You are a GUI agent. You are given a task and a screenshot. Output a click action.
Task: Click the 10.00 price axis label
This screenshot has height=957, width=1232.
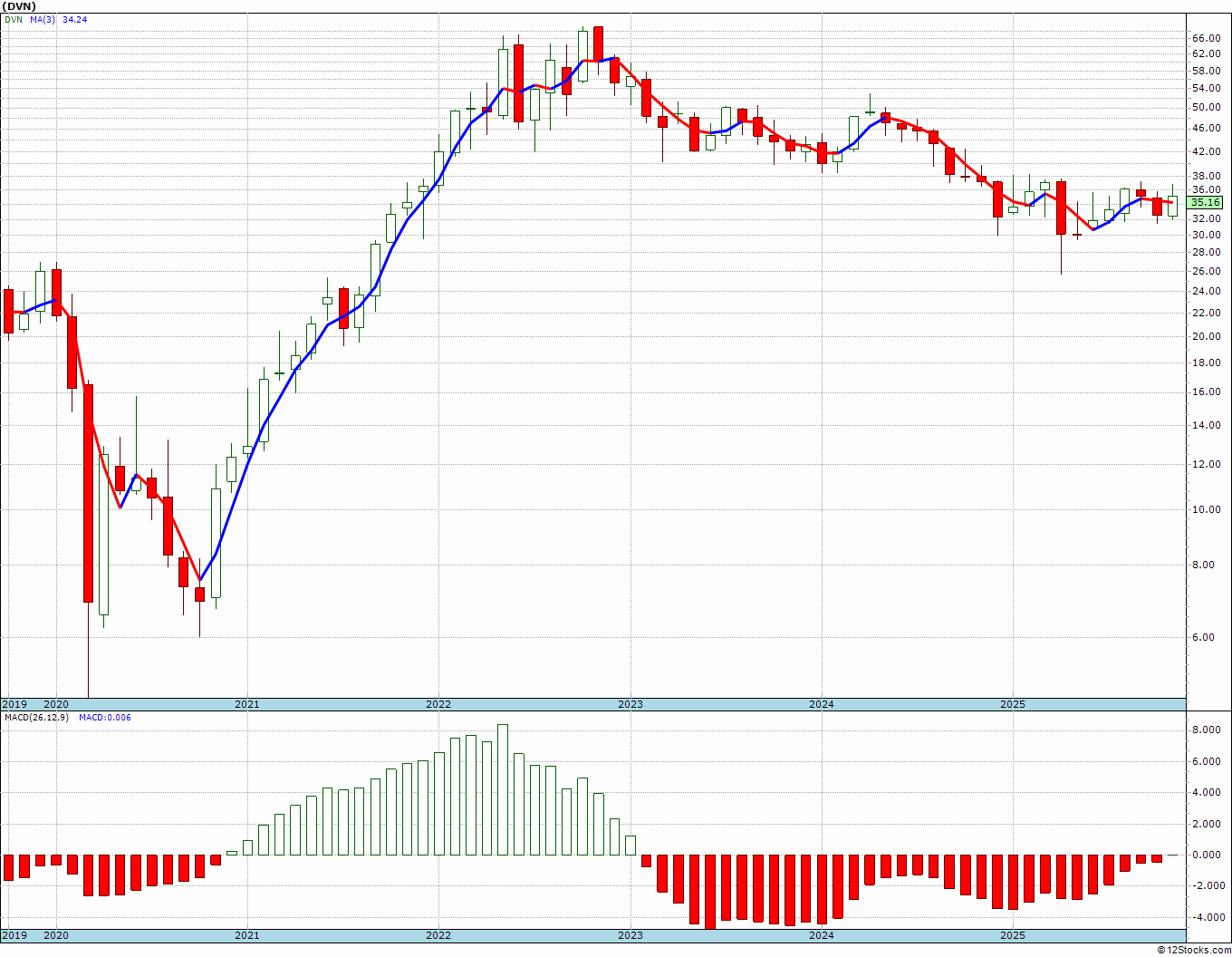pos(1206,509)
